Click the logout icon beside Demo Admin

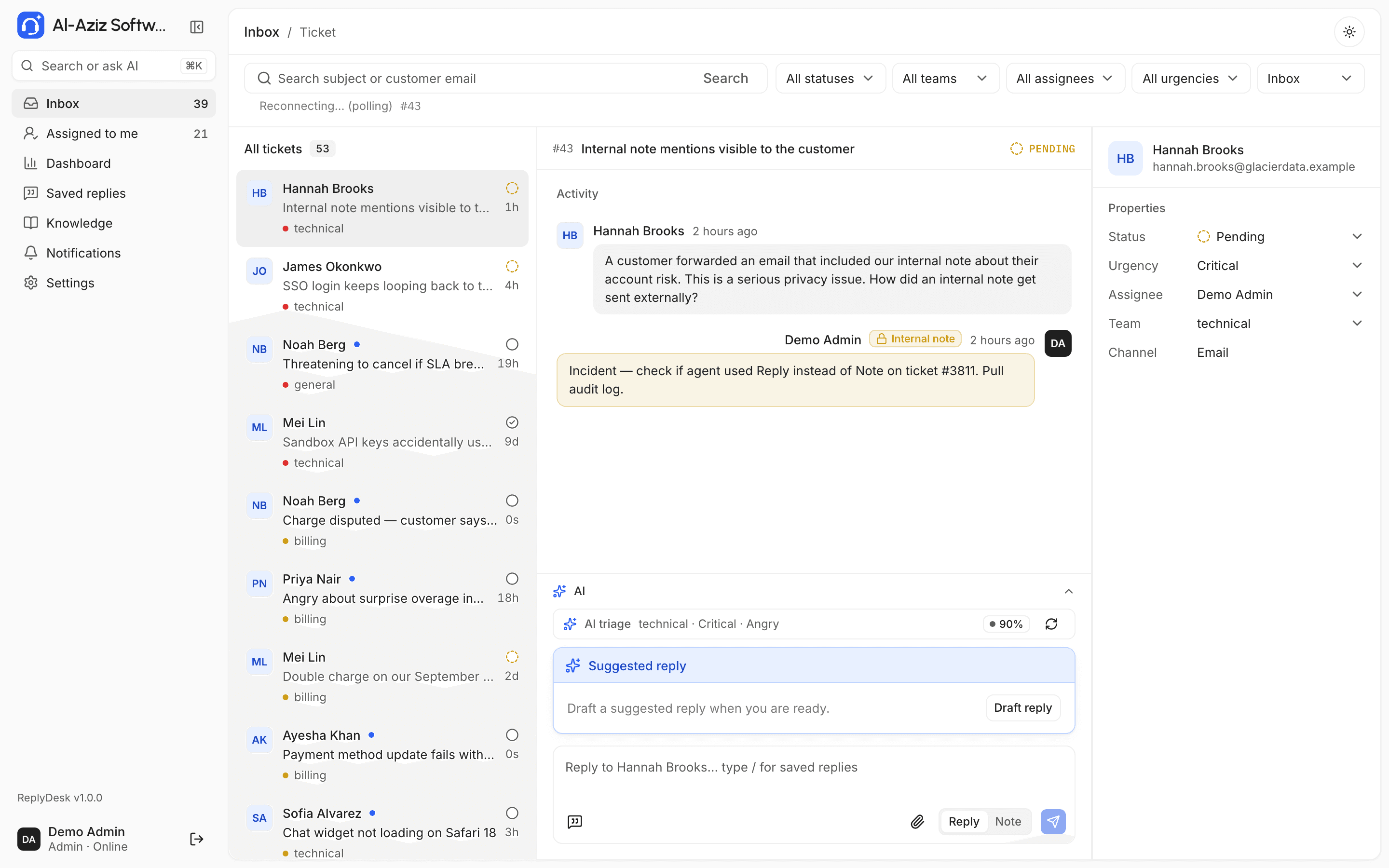(x=196, y=839)
